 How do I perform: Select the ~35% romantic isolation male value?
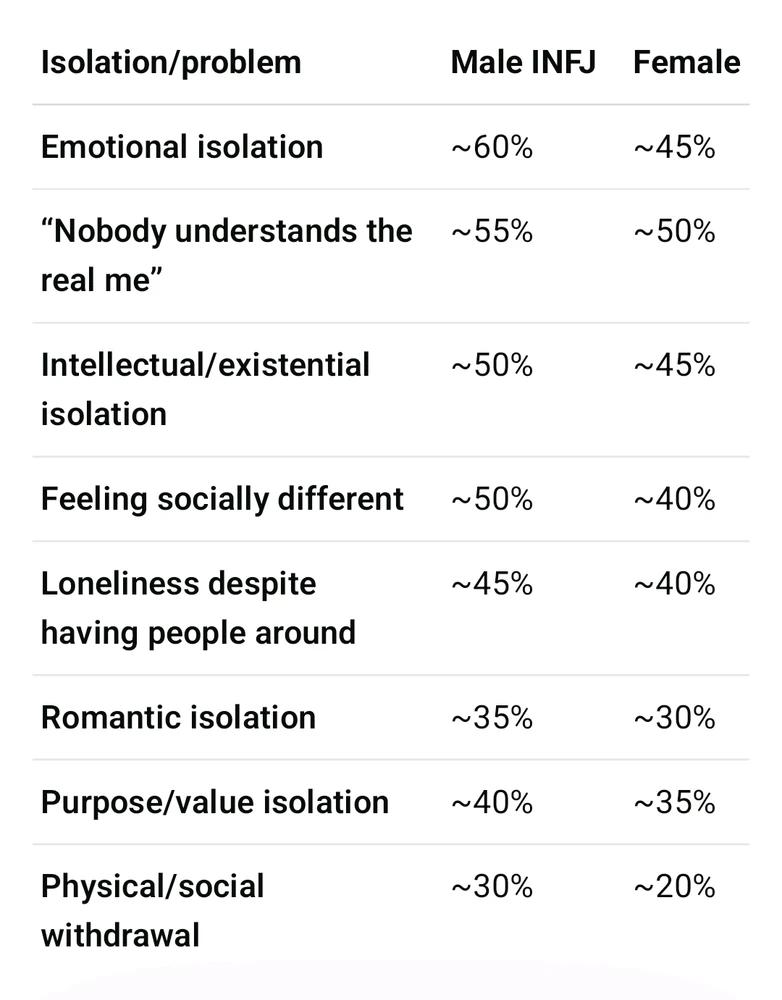pos(492,717)
